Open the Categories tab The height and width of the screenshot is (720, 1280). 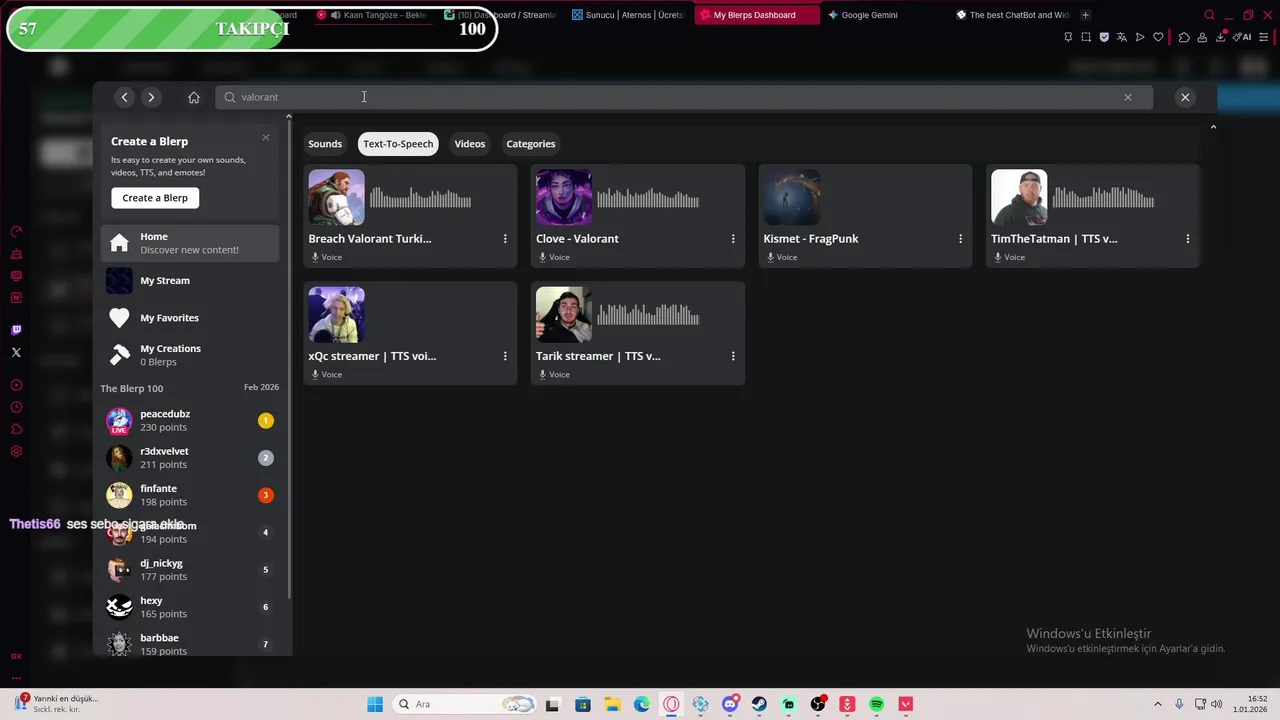coord(531,144)
